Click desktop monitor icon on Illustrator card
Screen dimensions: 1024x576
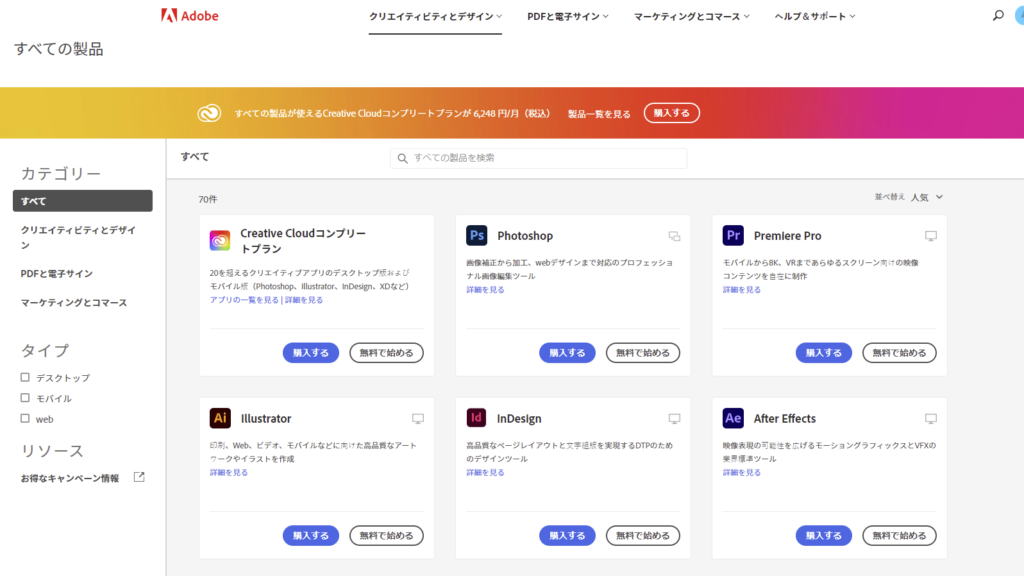(417, 419)
